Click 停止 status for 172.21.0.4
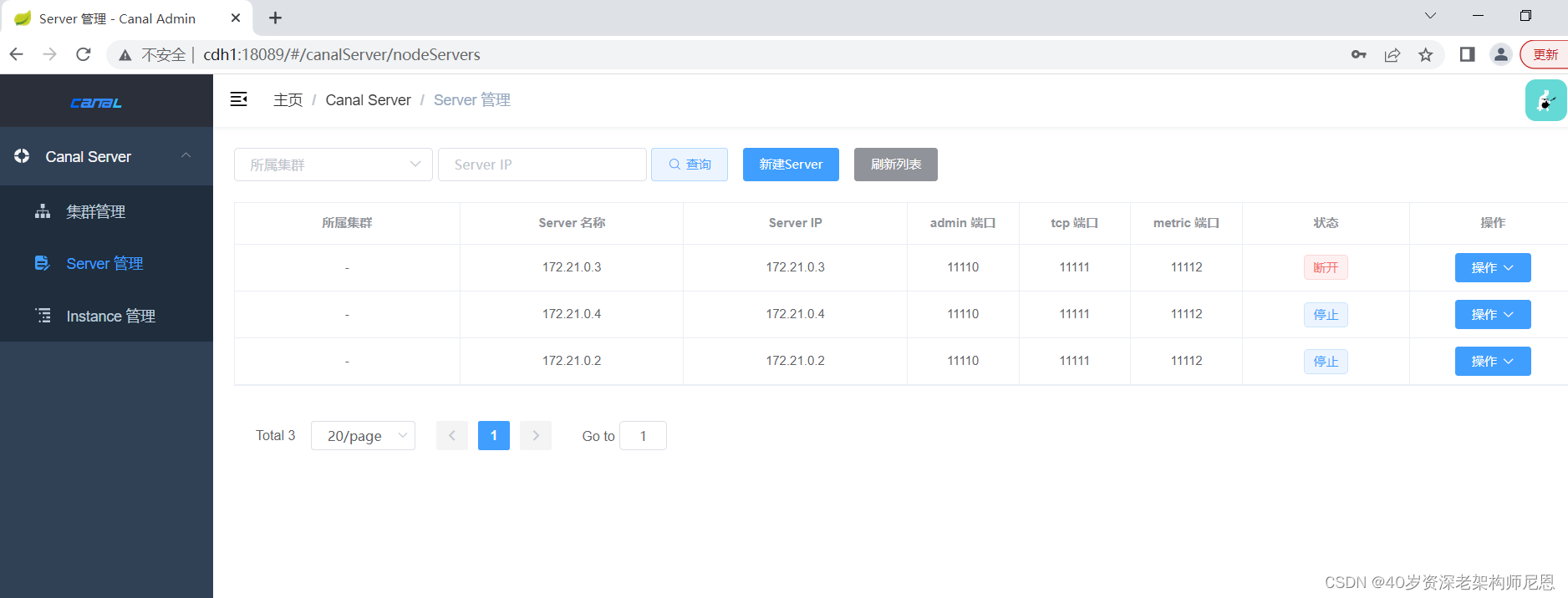This screenshot has width=1568, height=598. click(x=1326, y=315)
